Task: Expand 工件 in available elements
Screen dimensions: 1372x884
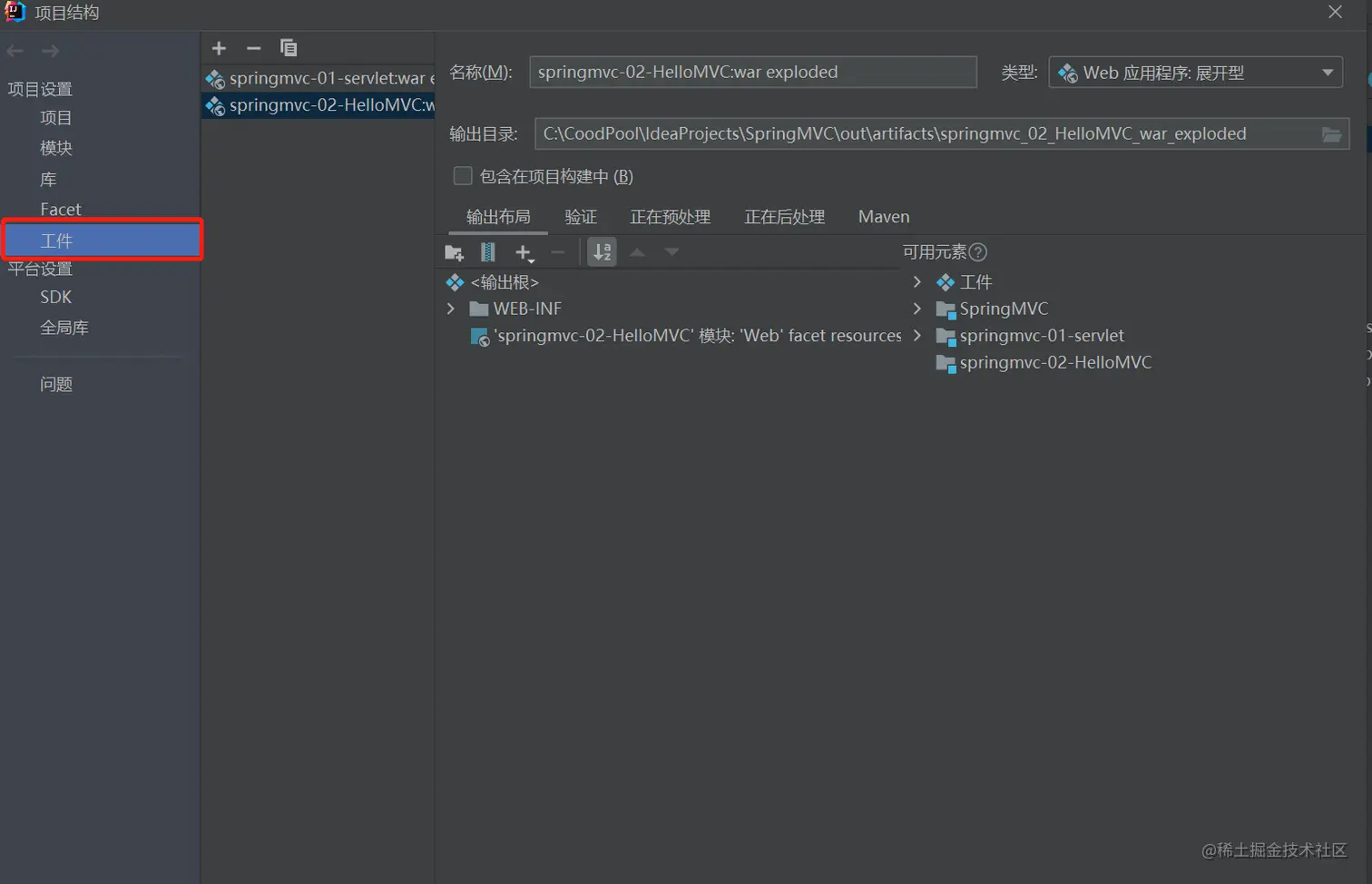Action: pyautogui.click(x=917, y=282)
